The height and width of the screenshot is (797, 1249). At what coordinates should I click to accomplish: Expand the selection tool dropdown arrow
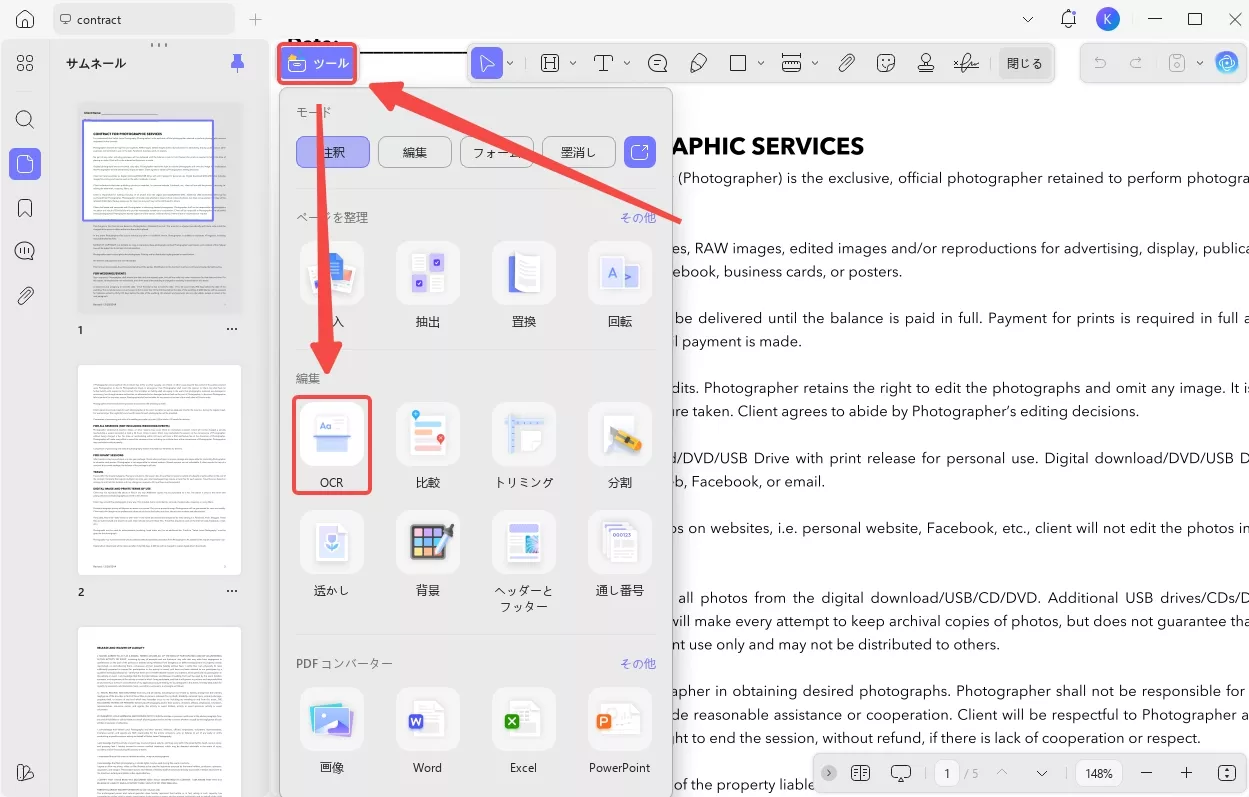[x=510, y=63]
